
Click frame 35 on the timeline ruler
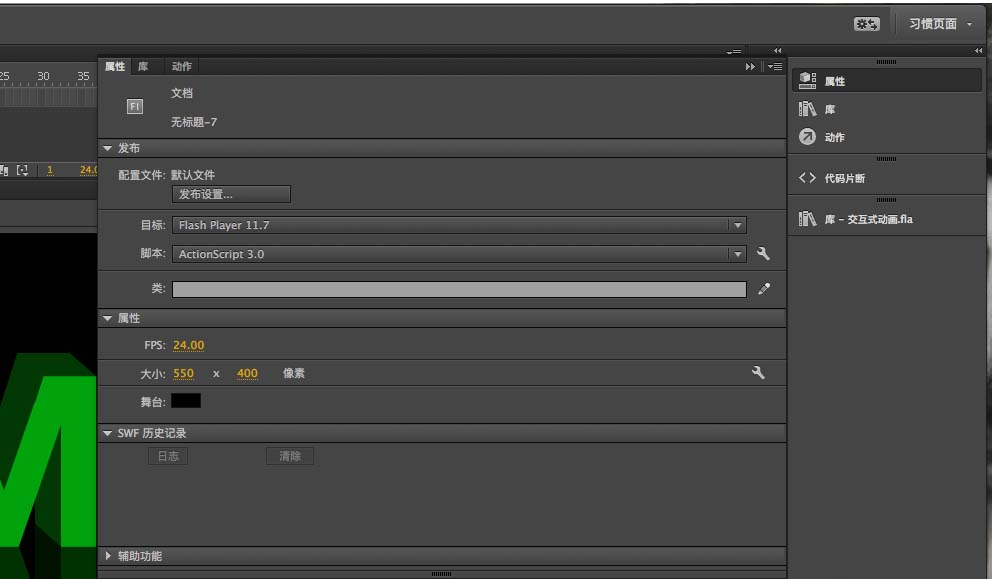point(84,76)
